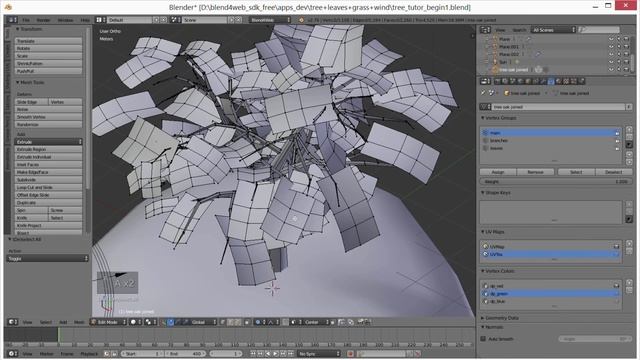Open the All Scenes dropdown in outliner

(x=553, y=30)
